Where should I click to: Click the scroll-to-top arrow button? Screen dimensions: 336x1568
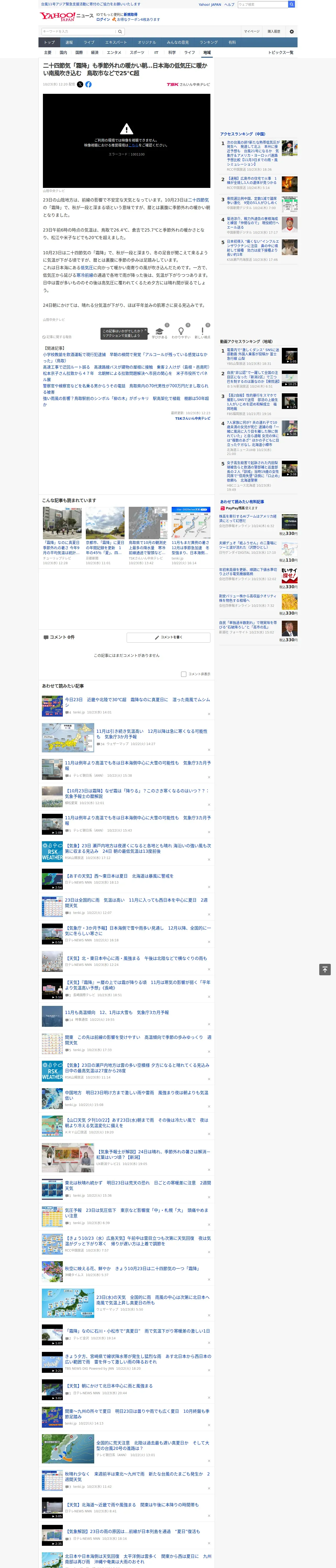pyautogui.click(x=325, y=969)
